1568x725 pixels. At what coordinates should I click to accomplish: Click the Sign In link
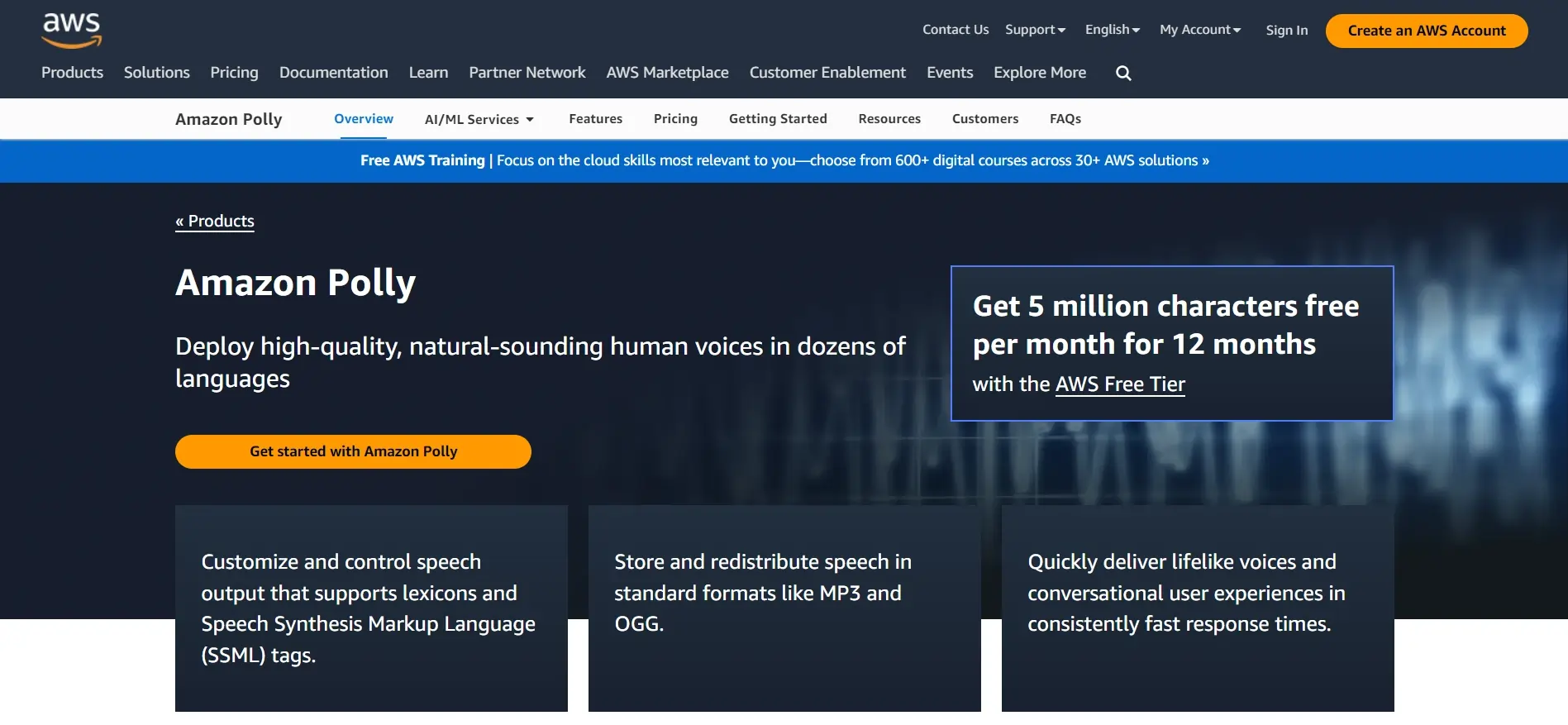[1287, 31]
